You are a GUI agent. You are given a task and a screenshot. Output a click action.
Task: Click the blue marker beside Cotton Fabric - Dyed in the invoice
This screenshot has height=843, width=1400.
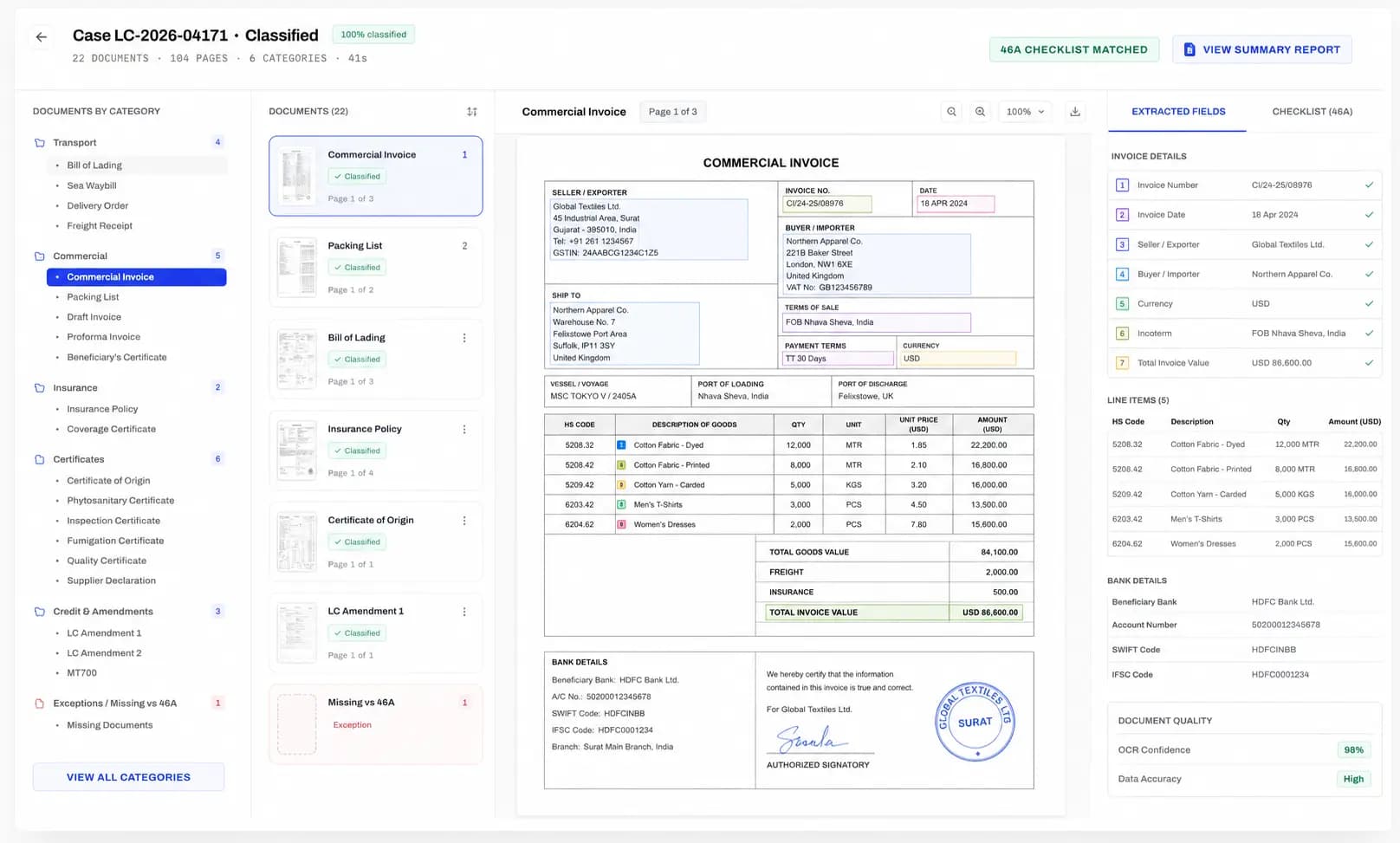[x=621, y=445]
